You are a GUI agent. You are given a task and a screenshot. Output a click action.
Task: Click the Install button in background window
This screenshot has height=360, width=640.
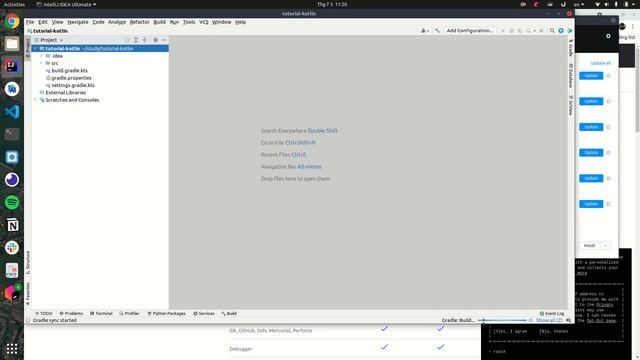coord(589,246)
